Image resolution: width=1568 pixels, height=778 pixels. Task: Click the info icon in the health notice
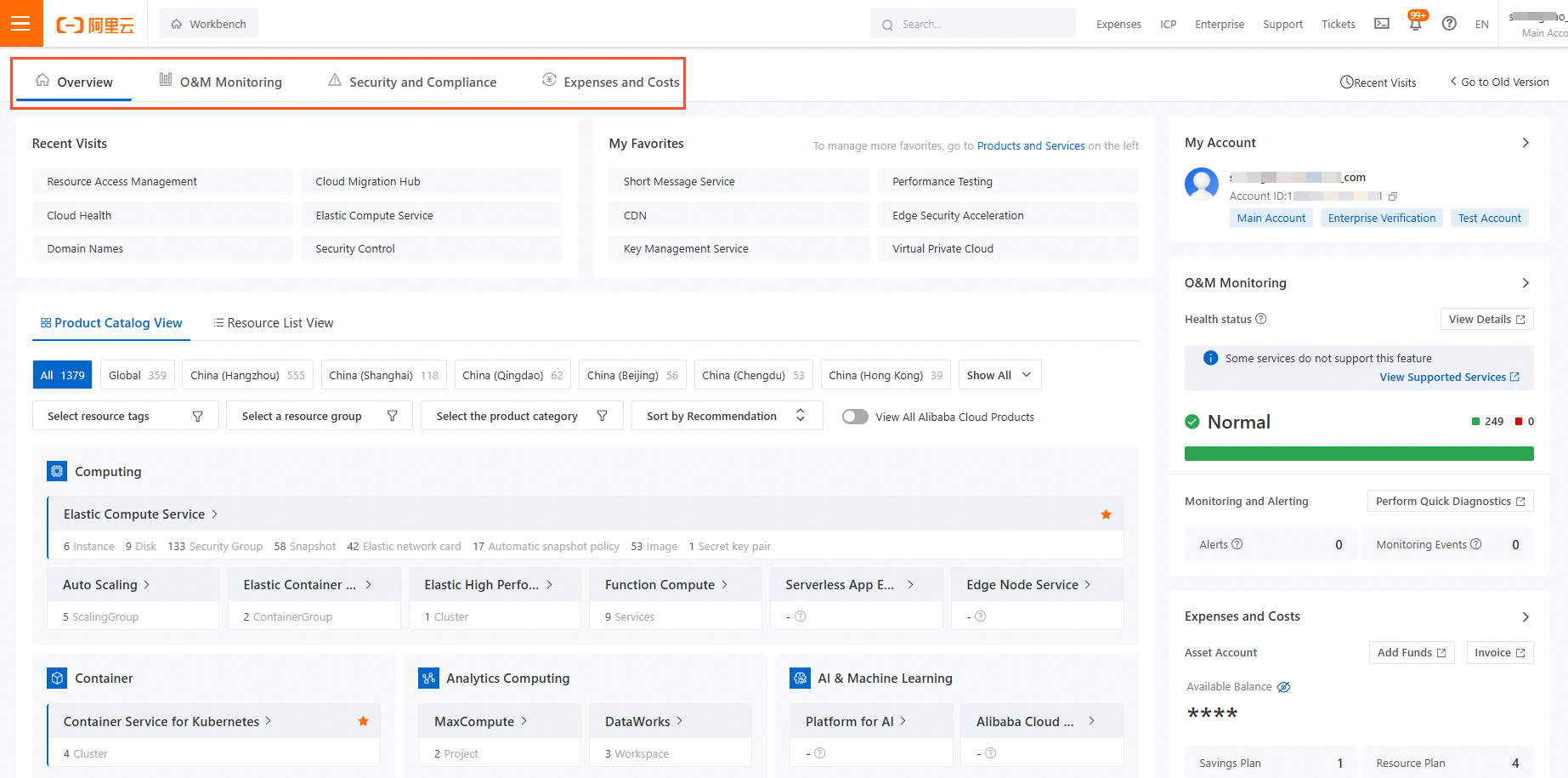pyautogui.click(x=1211, y=358)
